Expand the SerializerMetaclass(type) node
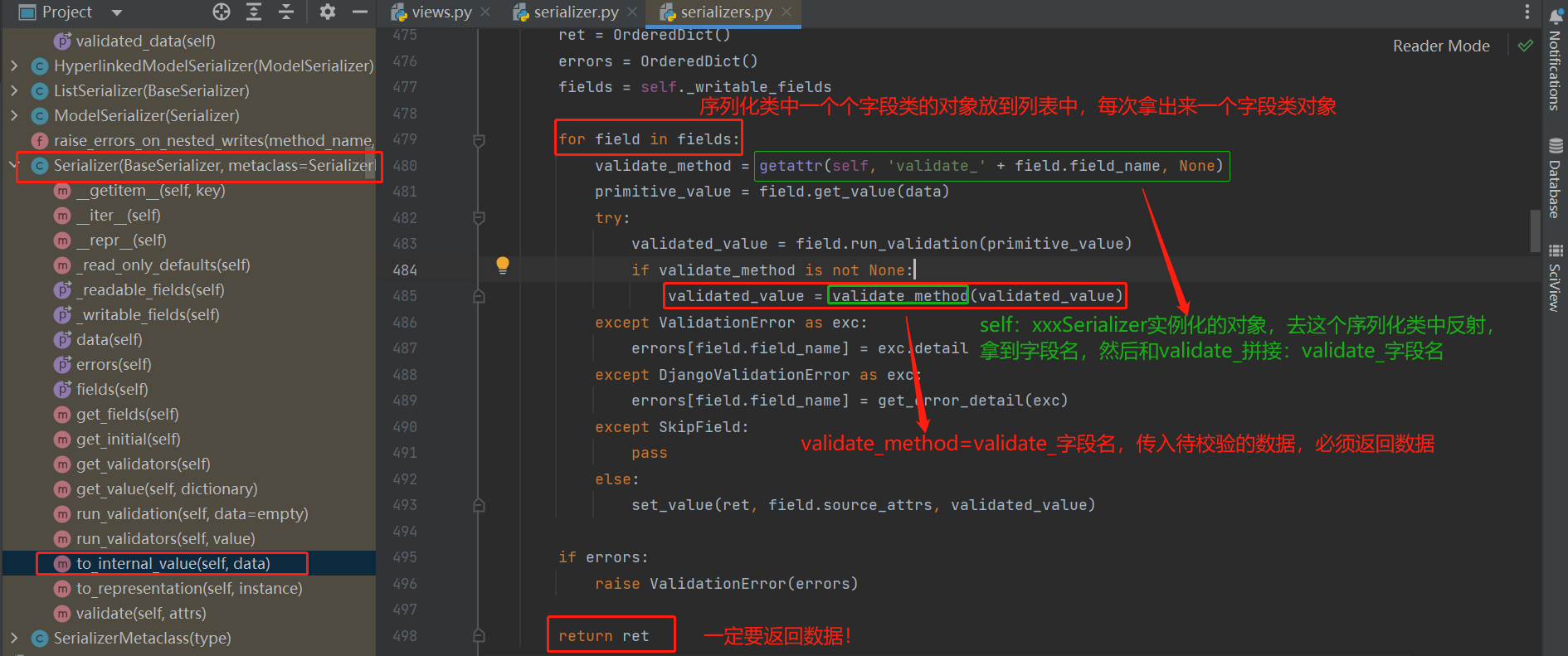This screenshot has height=656, width=1568. (x=14, y=638)
